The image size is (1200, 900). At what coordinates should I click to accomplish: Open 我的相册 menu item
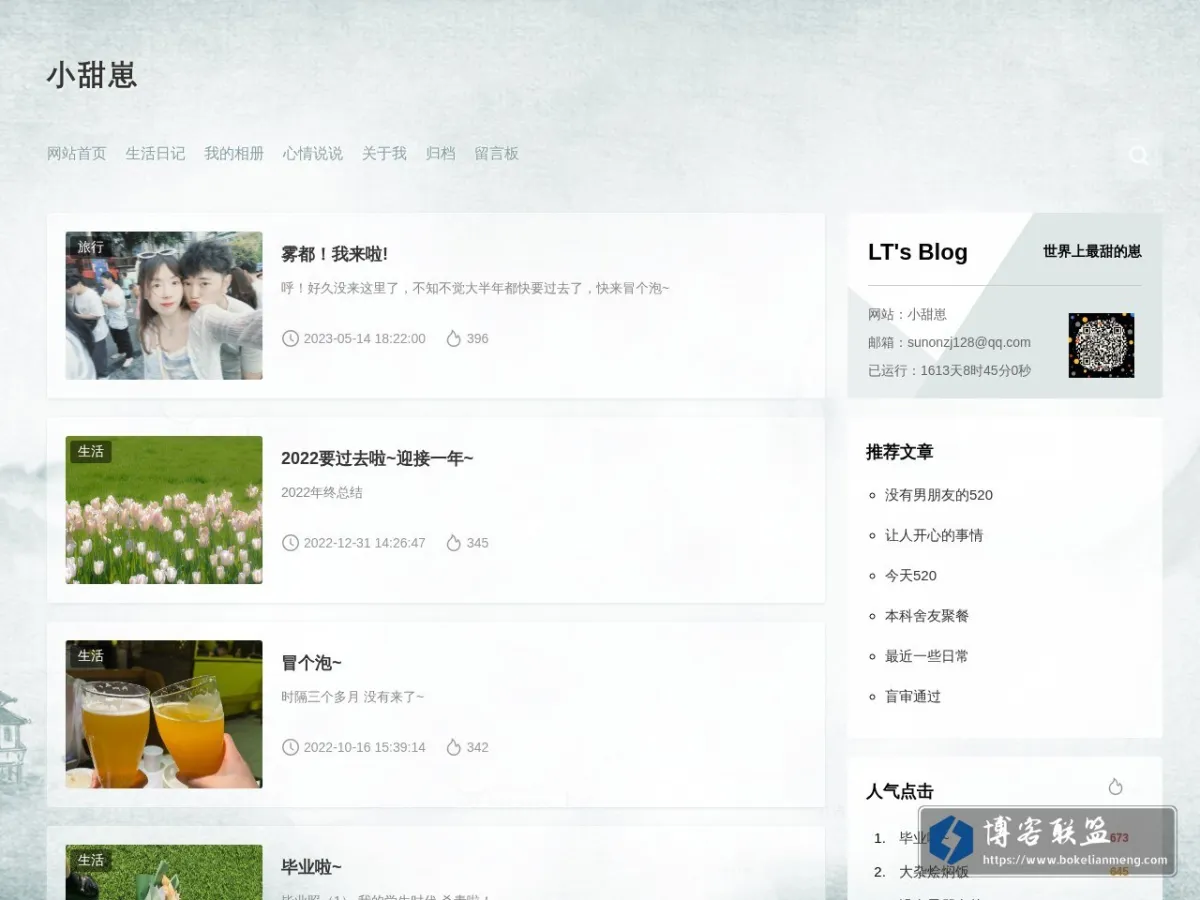point(234,153)
